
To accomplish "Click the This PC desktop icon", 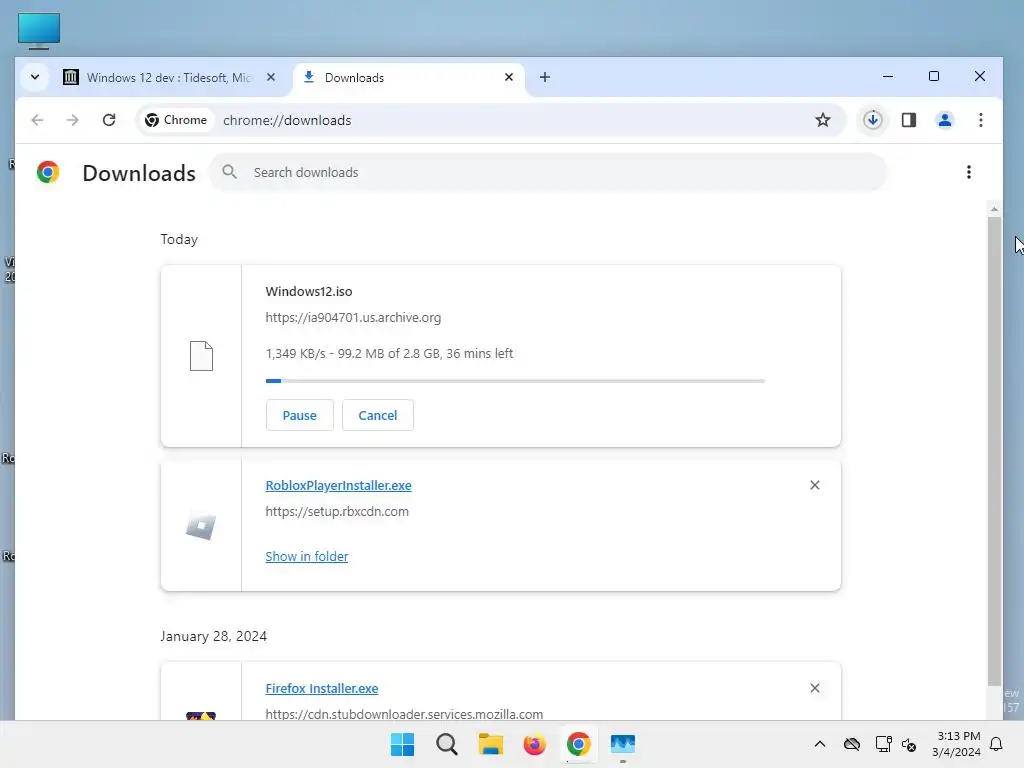I will [39, 31].
